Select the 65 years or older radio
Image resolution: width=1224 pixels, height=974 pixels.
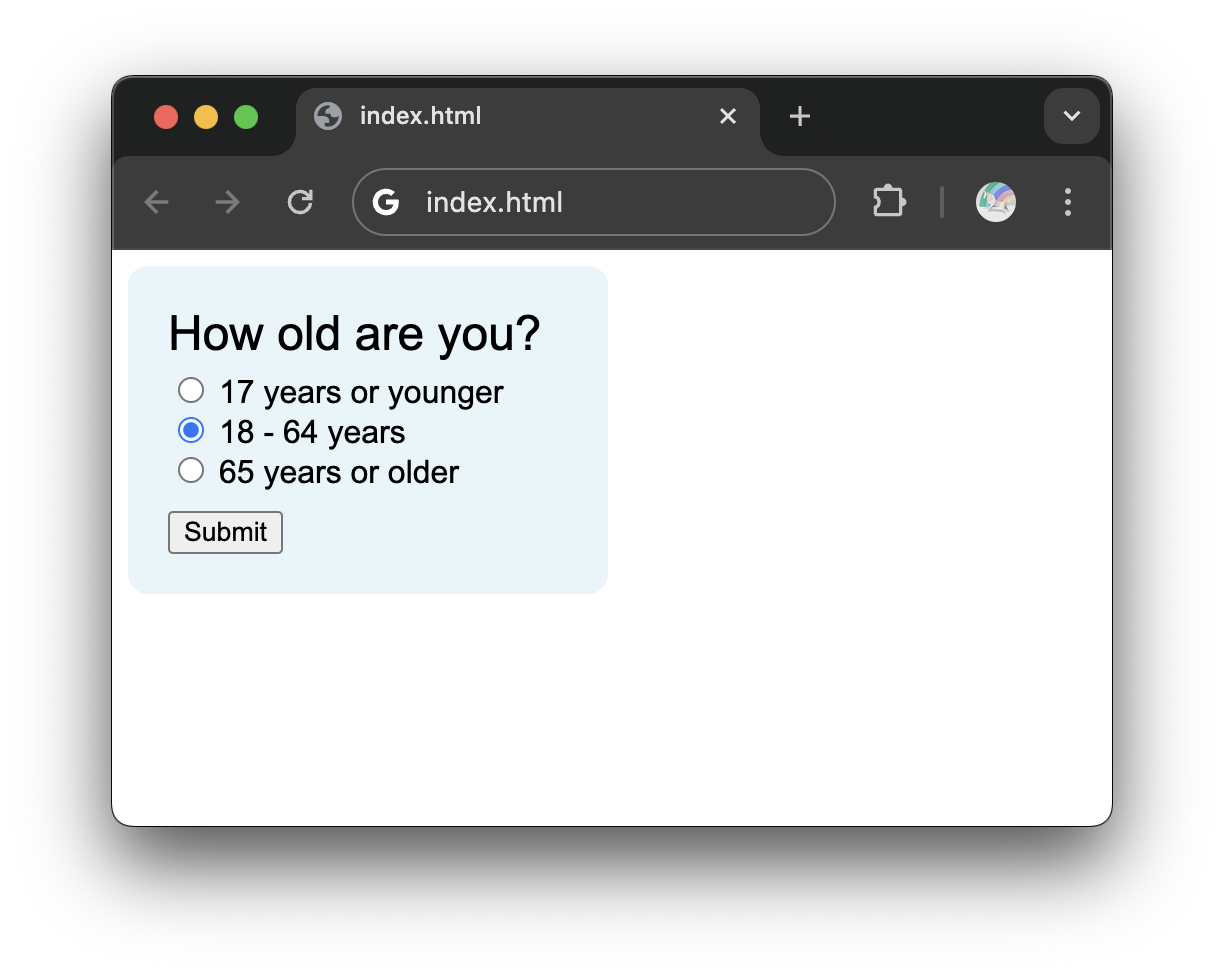coord(190,470)
